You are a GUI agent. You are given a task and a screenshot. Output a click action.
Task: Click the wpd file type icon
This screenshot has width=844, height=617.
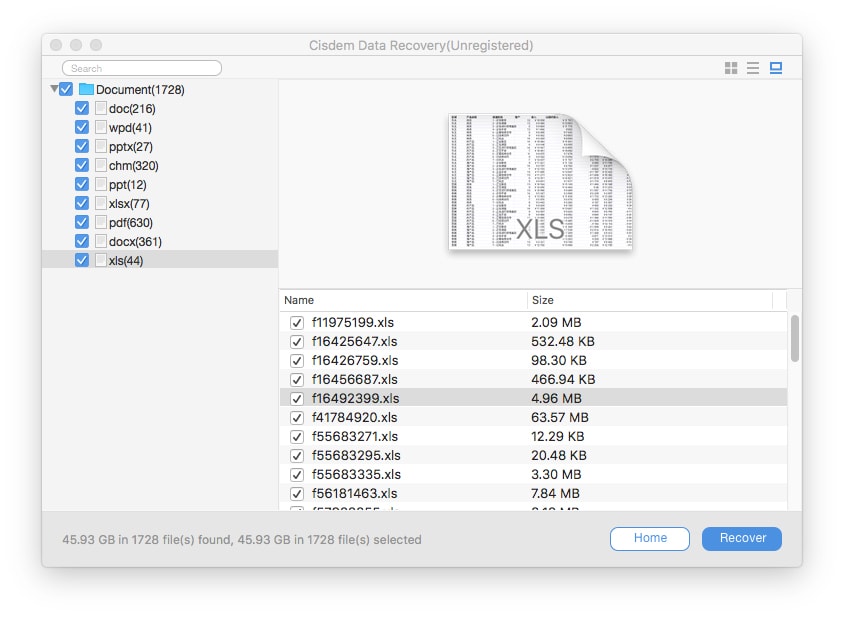(101, 127)
